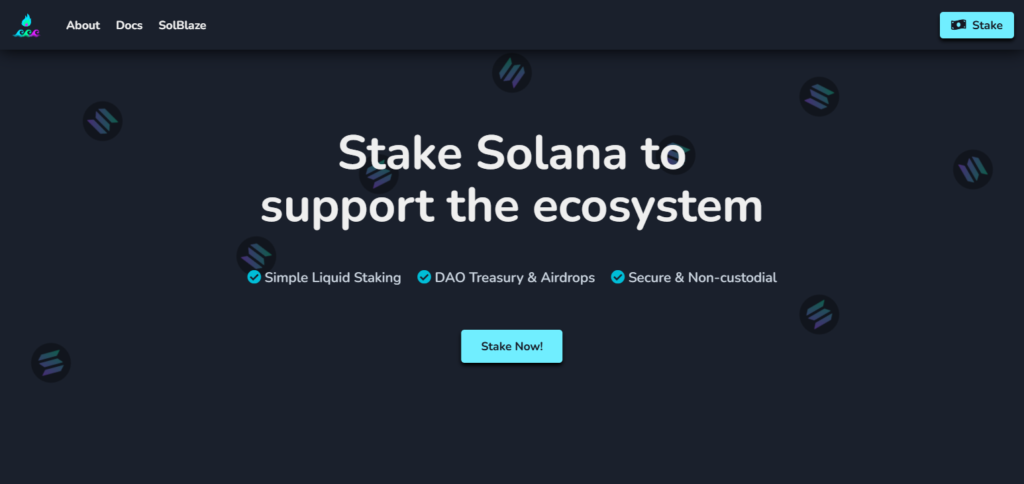Click the Stake button in the header

pos(976,25)
